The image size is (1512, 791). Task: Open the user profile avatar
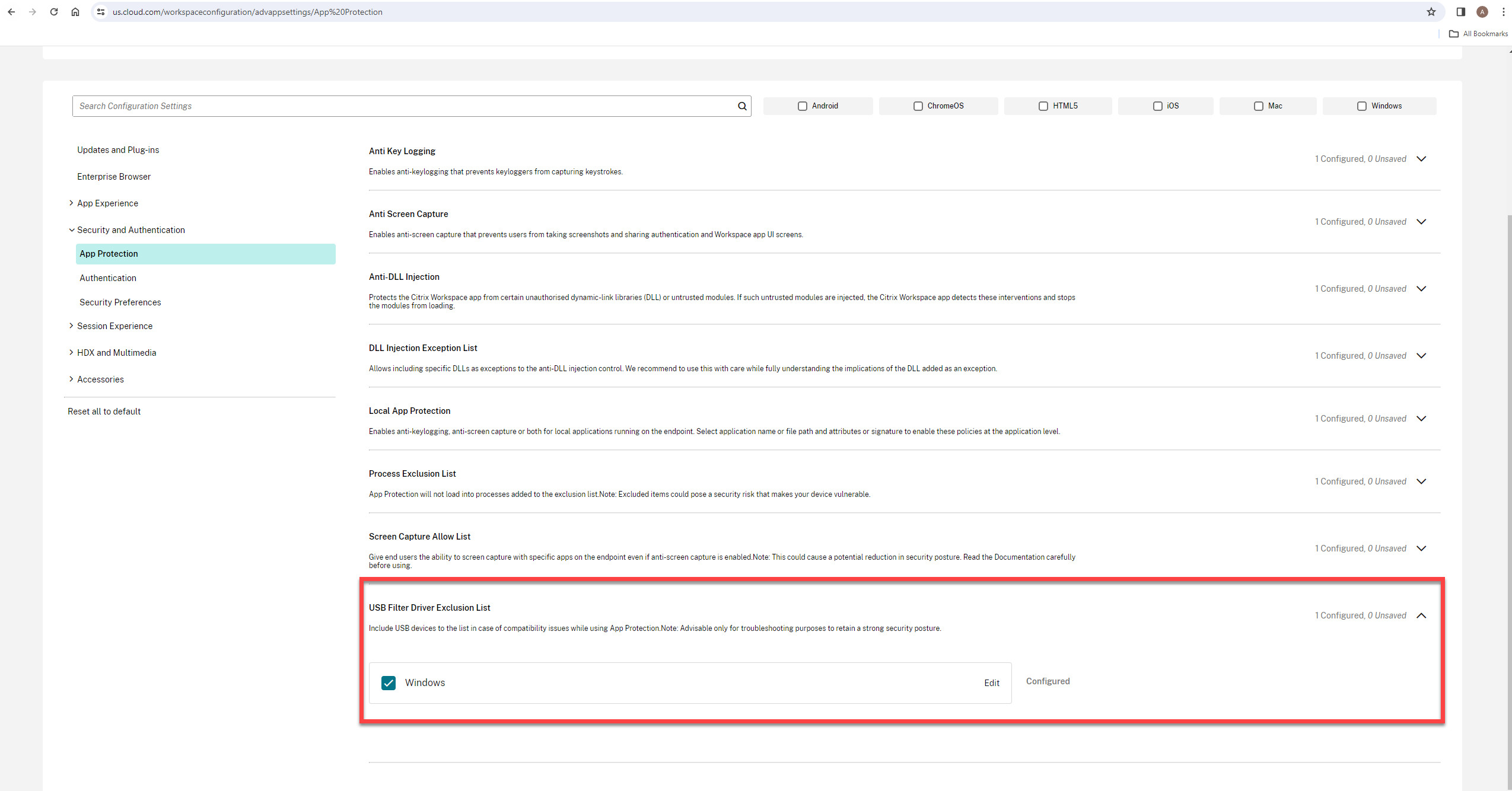[x=1482, y=12]
